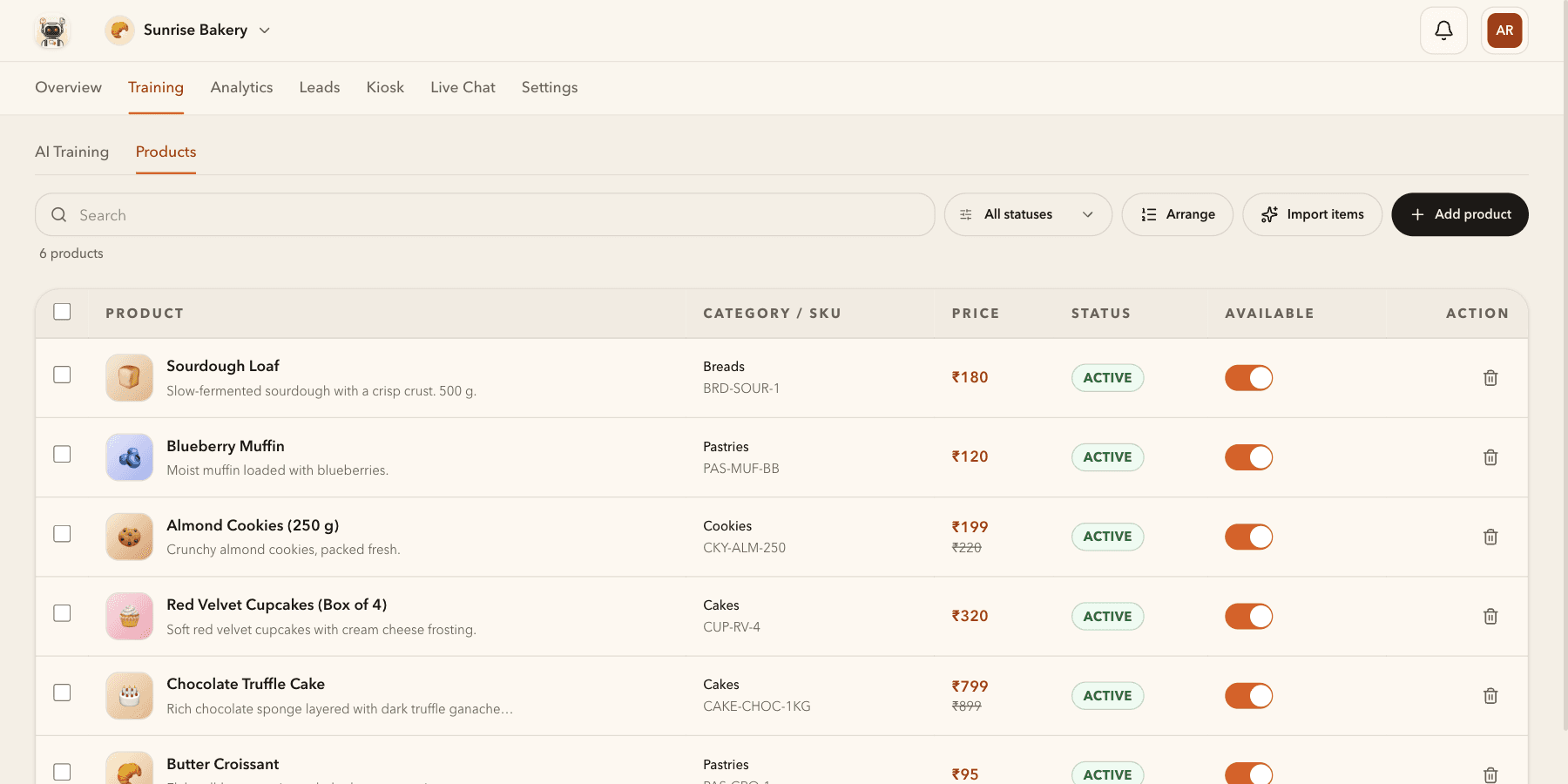Check the Red Velvet Cupcakes row checkbox
Viewport: 1568px width, 784px height.
(62, 613)
